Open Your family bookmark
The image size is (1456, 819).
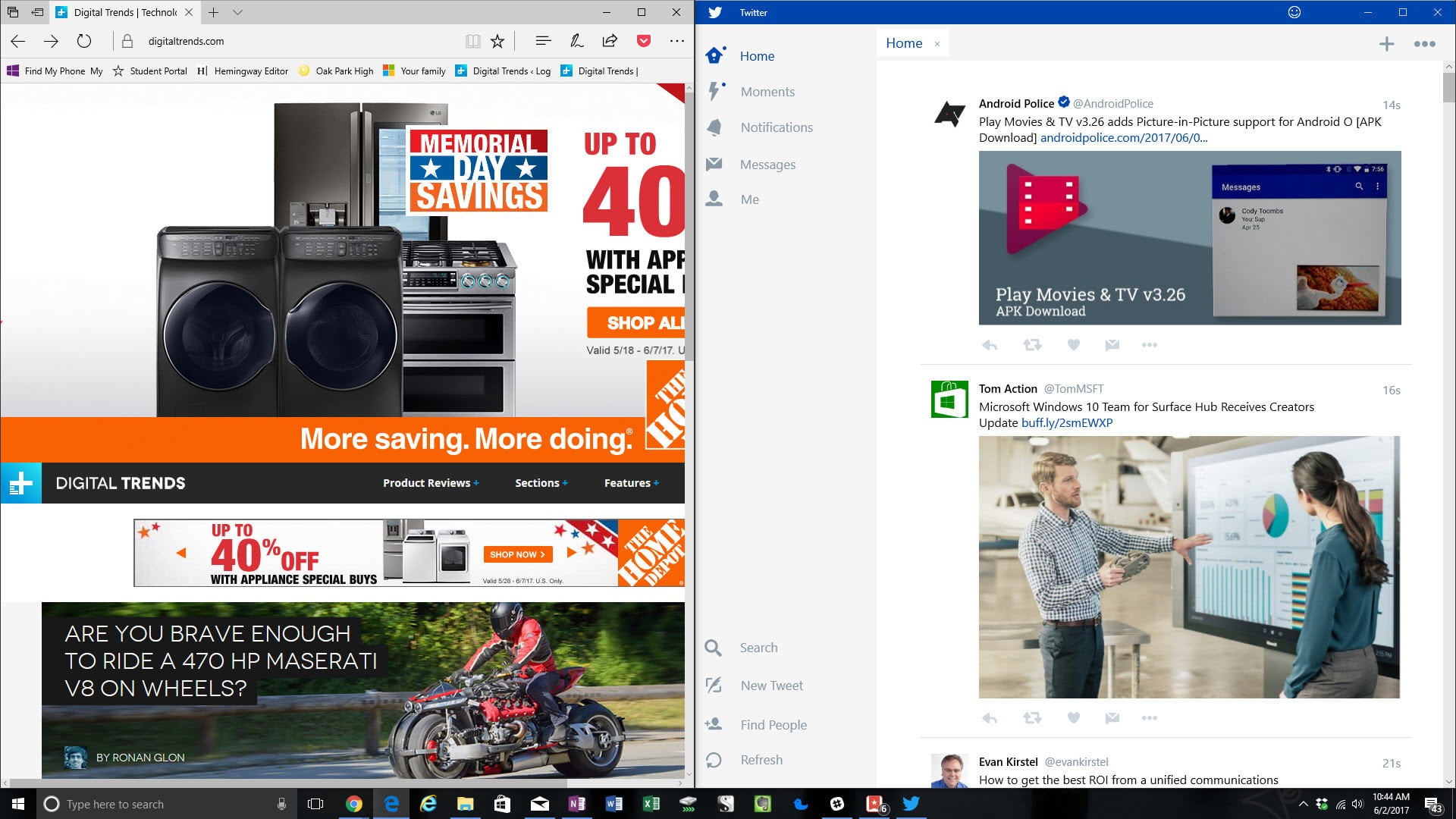pos(415,71)
